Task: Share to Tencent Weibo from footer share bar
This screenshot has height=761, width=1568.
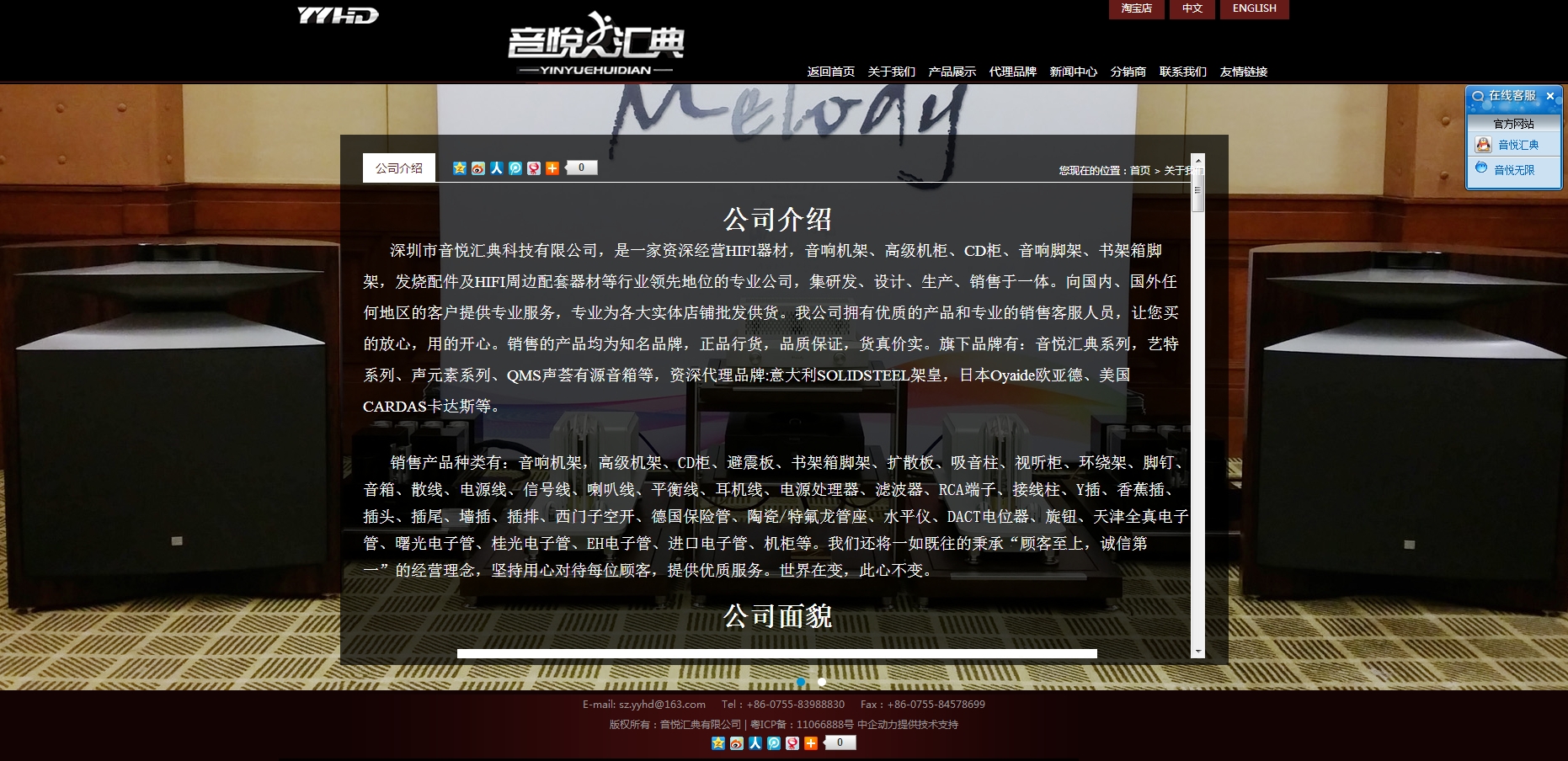Action: pyautogui.click(x=774, y=743)
